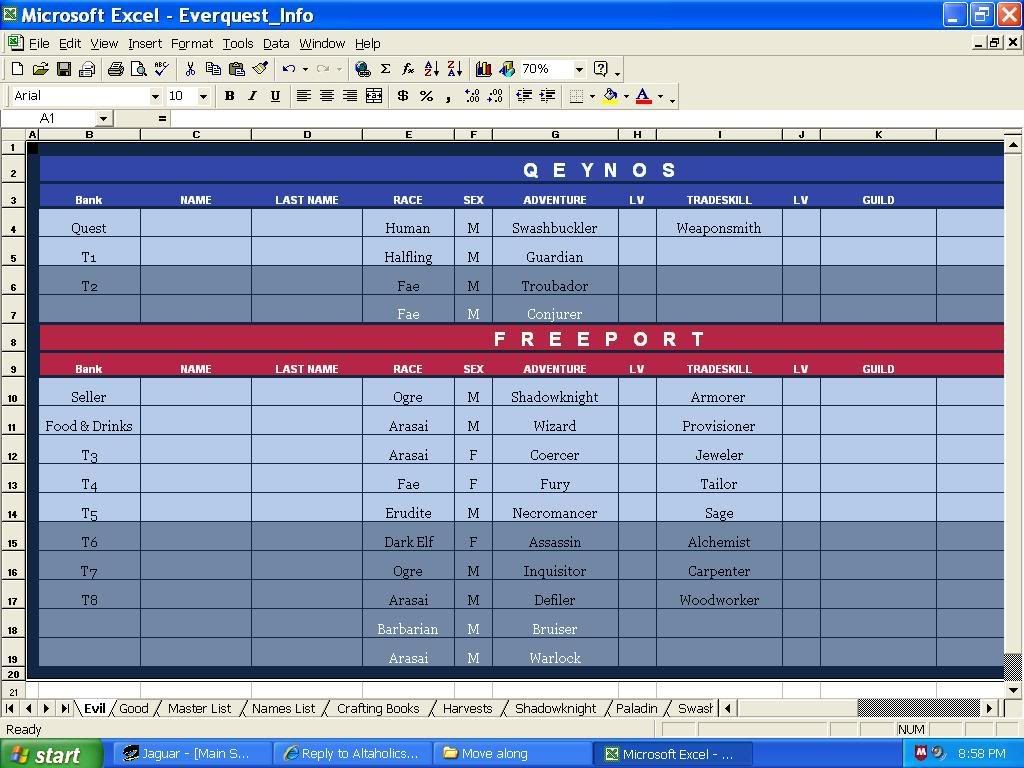Expand the Undo history dropdown arrow
This screenshot has height=768, width=1024.
coord(305,69)
